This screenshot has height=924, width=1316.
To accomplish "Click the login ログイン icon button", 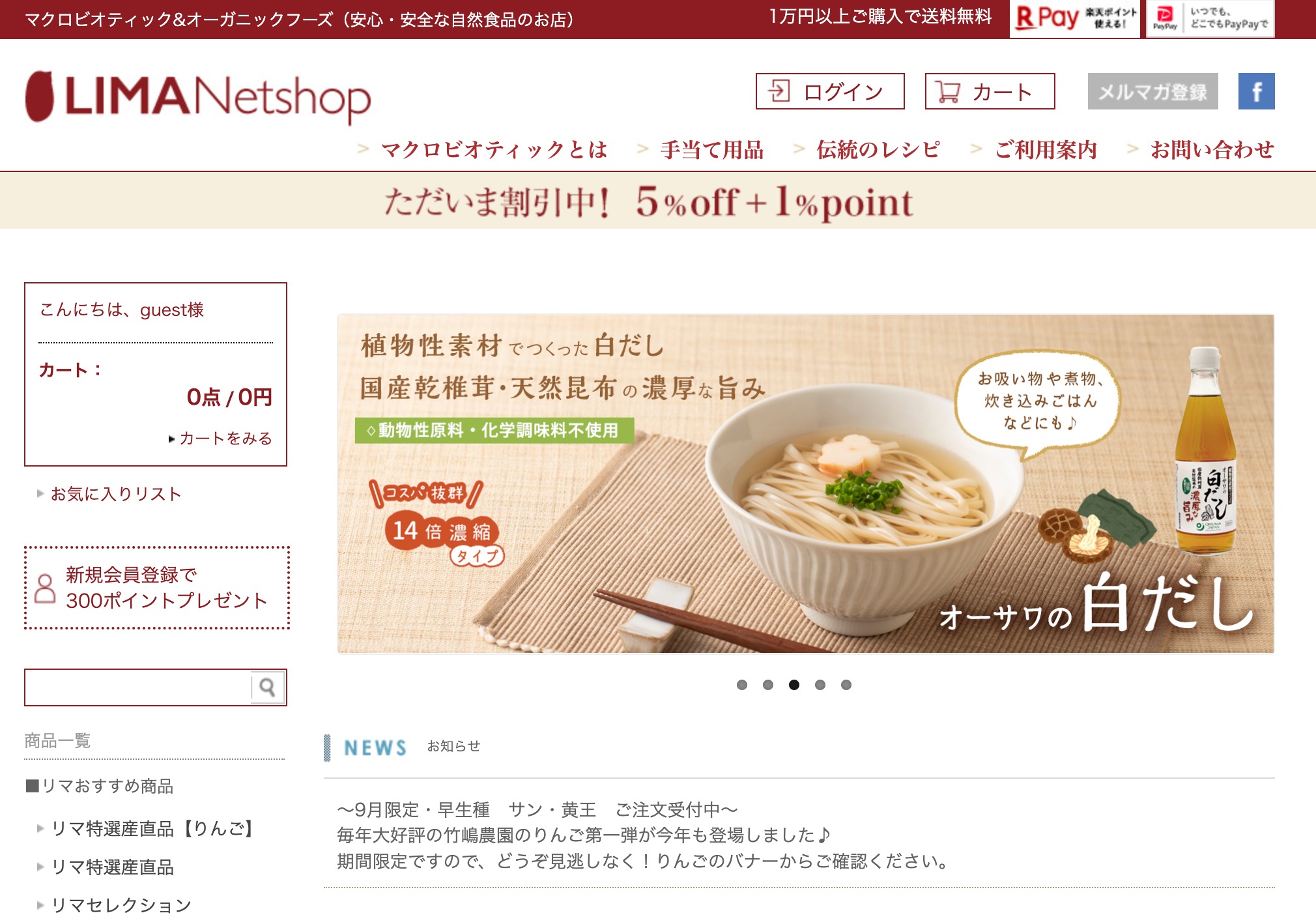I will [x=830, y=91].
